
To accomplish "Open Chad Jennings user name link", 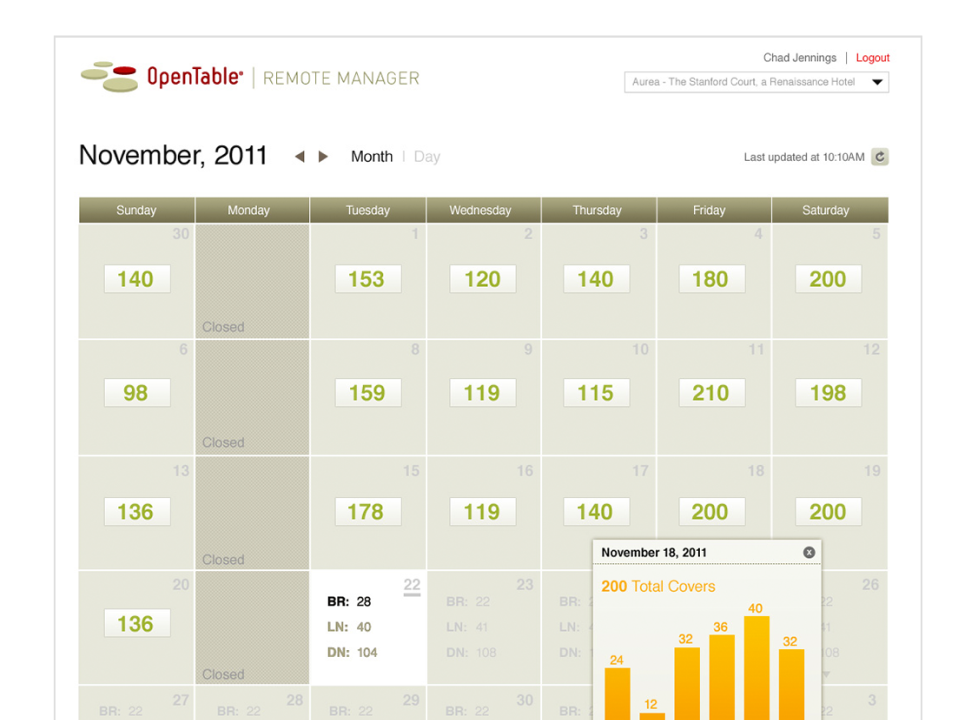I will [x=799, y=58].
